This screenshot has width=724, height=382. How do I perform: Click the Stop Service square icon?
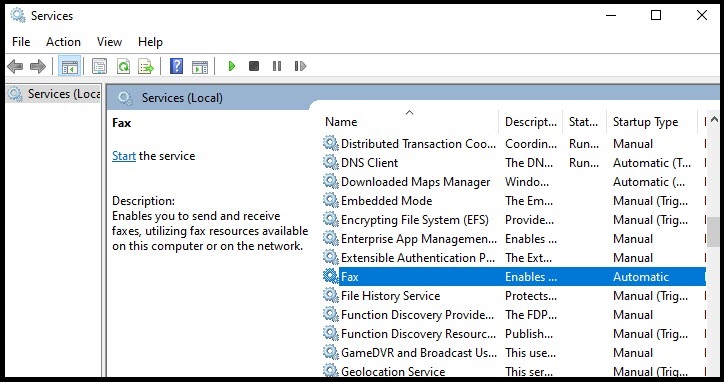tap(253, 66)
